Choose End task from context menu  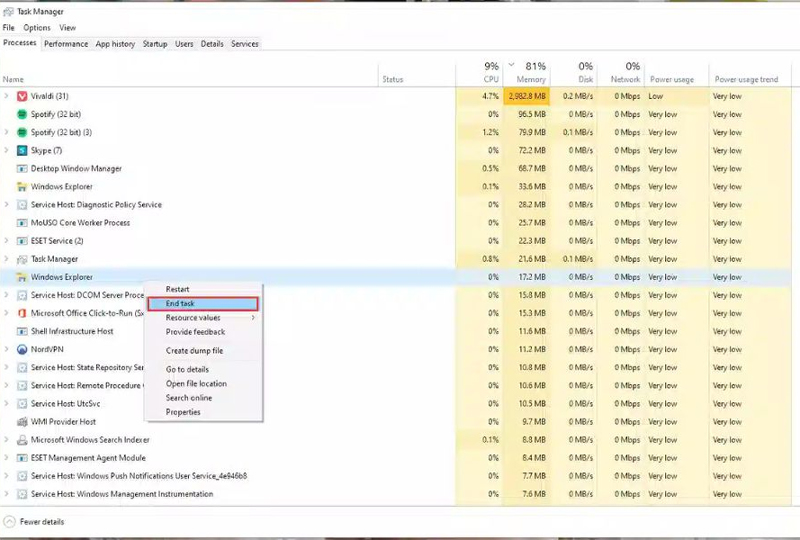click(x=202, y=303)
